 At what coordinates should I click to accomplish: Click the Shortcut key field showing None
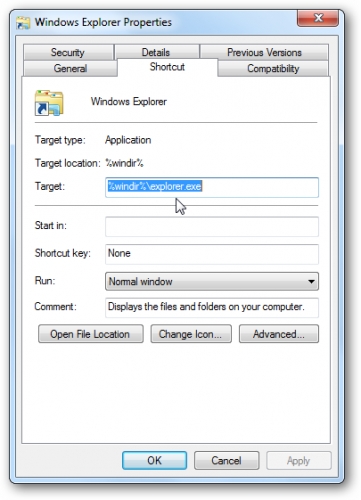(212, 254)
